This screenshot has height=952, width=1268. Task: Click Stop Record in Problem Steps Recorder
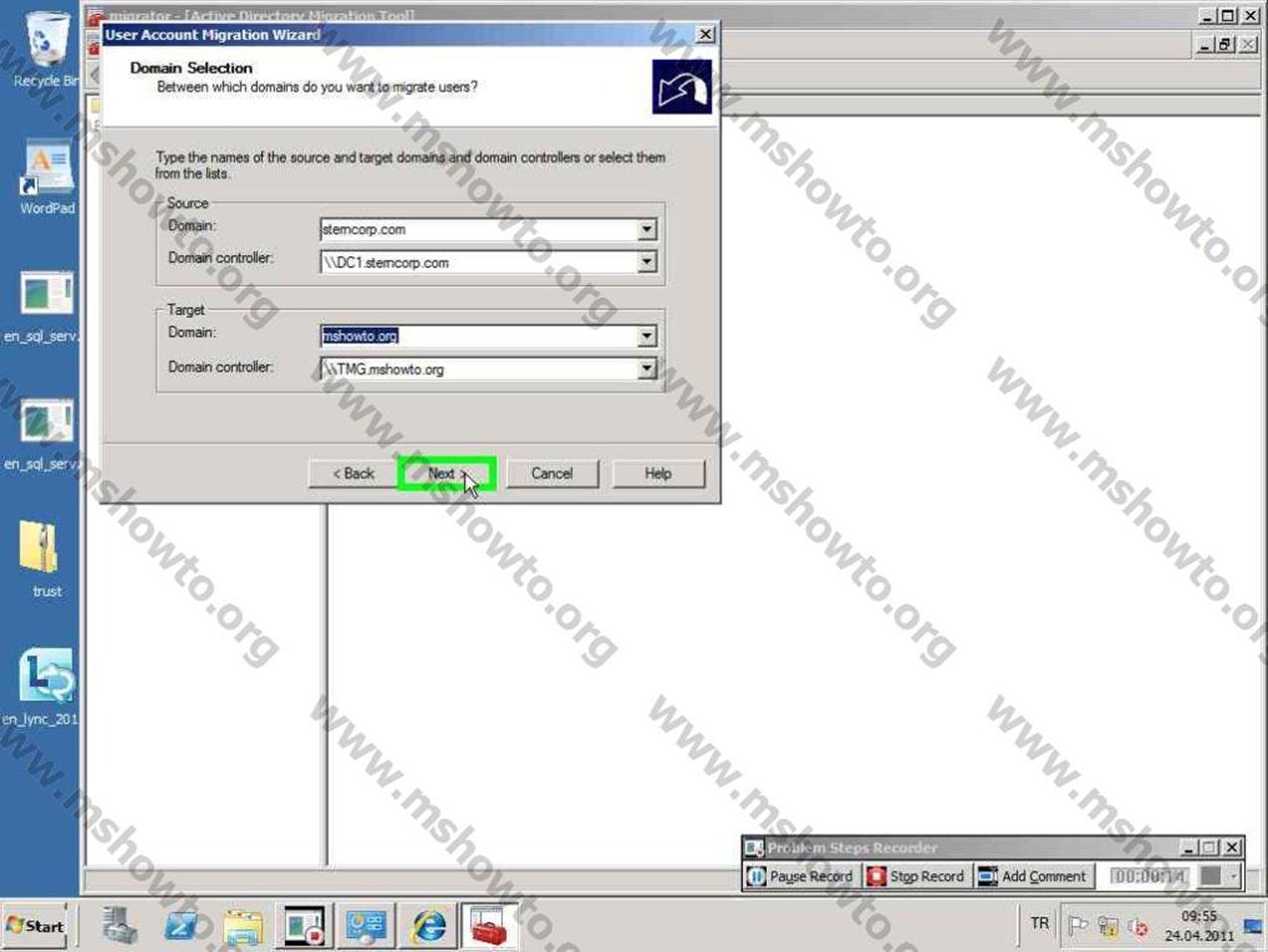pyautogui.click(x=915, y=876)
